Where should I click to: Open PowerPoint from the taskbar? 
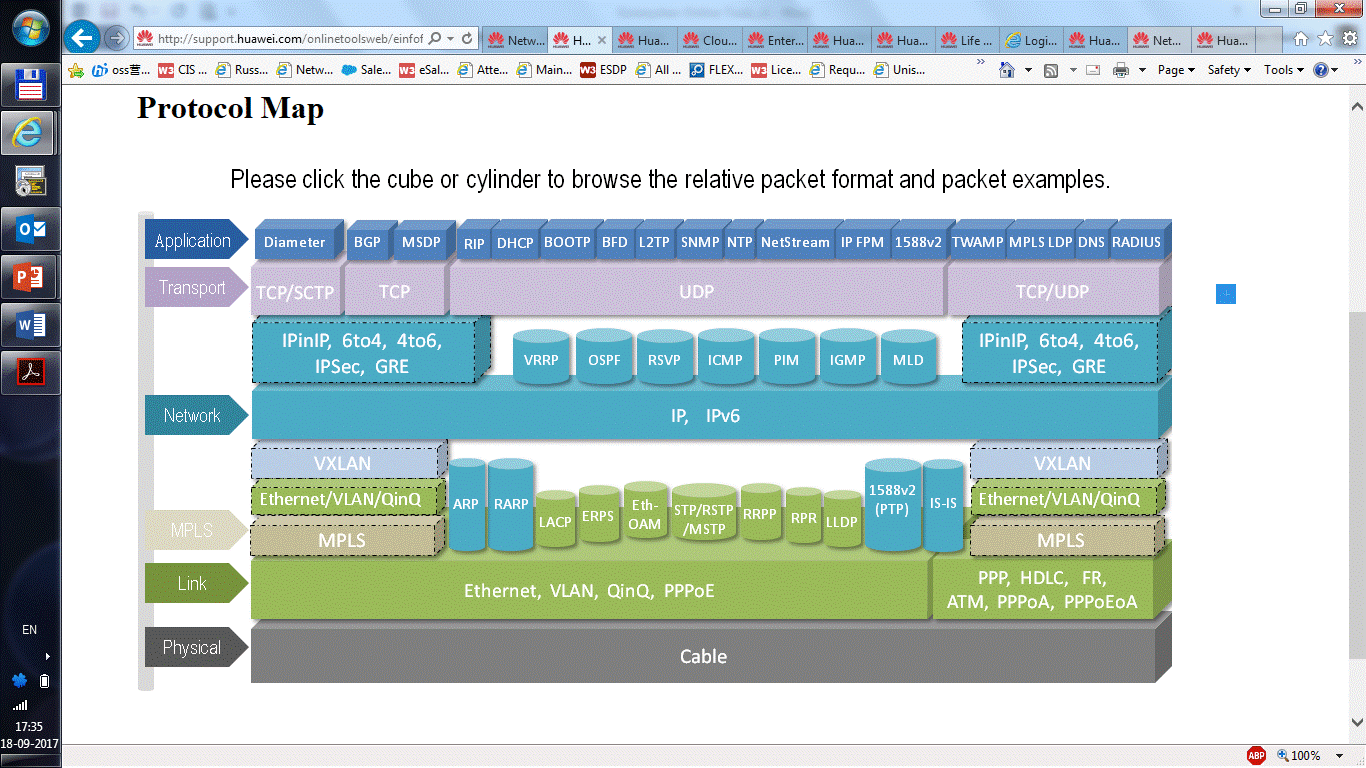click(x=30, y=277)
